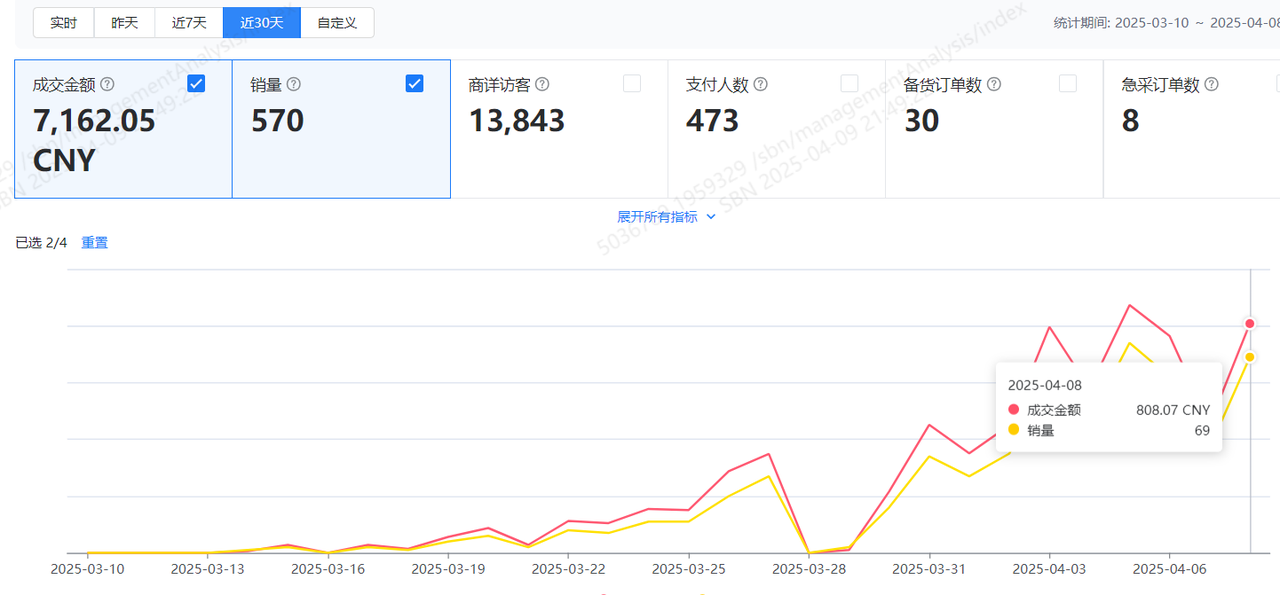Click help icon next to 成交金额

pyautogui.click(x=107, y=85)
